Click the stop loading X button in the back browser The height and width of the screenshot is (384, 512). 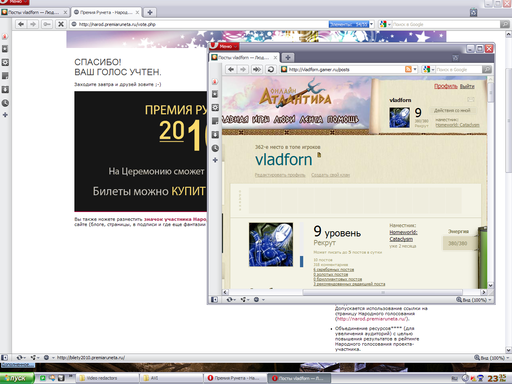61,24
